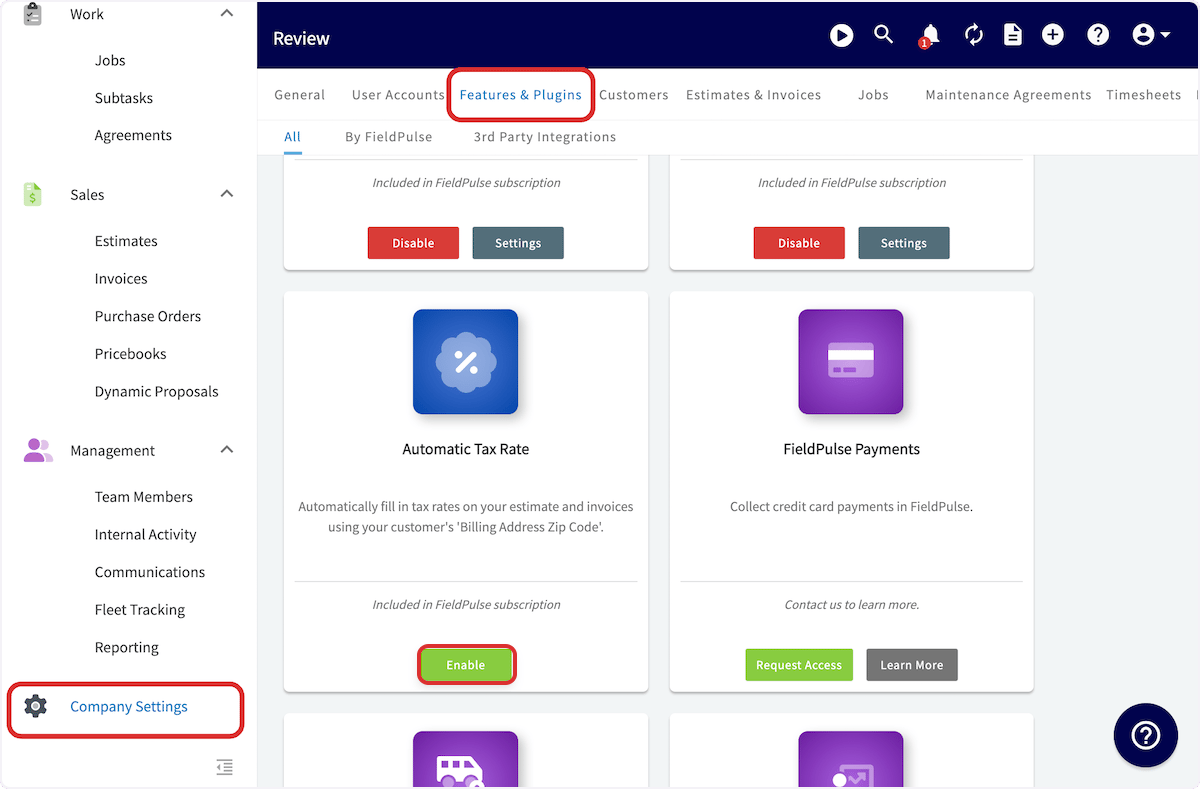Open help question mark icon in header

click(x=1098, y=36)
